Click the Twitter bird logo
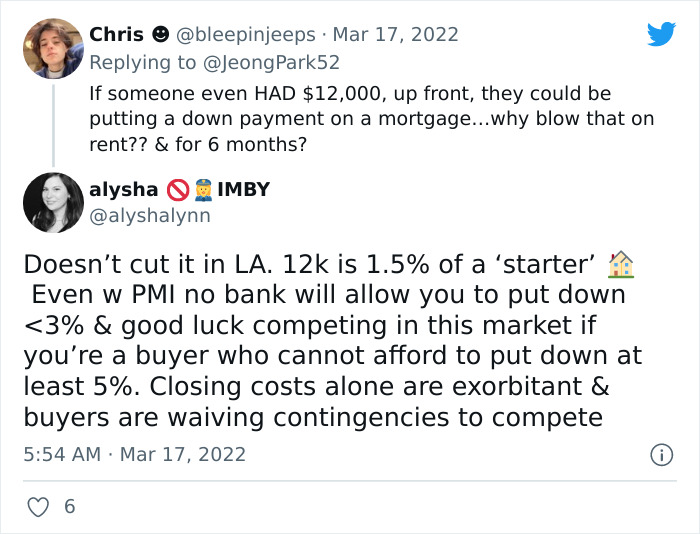This screenshot has width=700, height=534. tap(661, 34)
